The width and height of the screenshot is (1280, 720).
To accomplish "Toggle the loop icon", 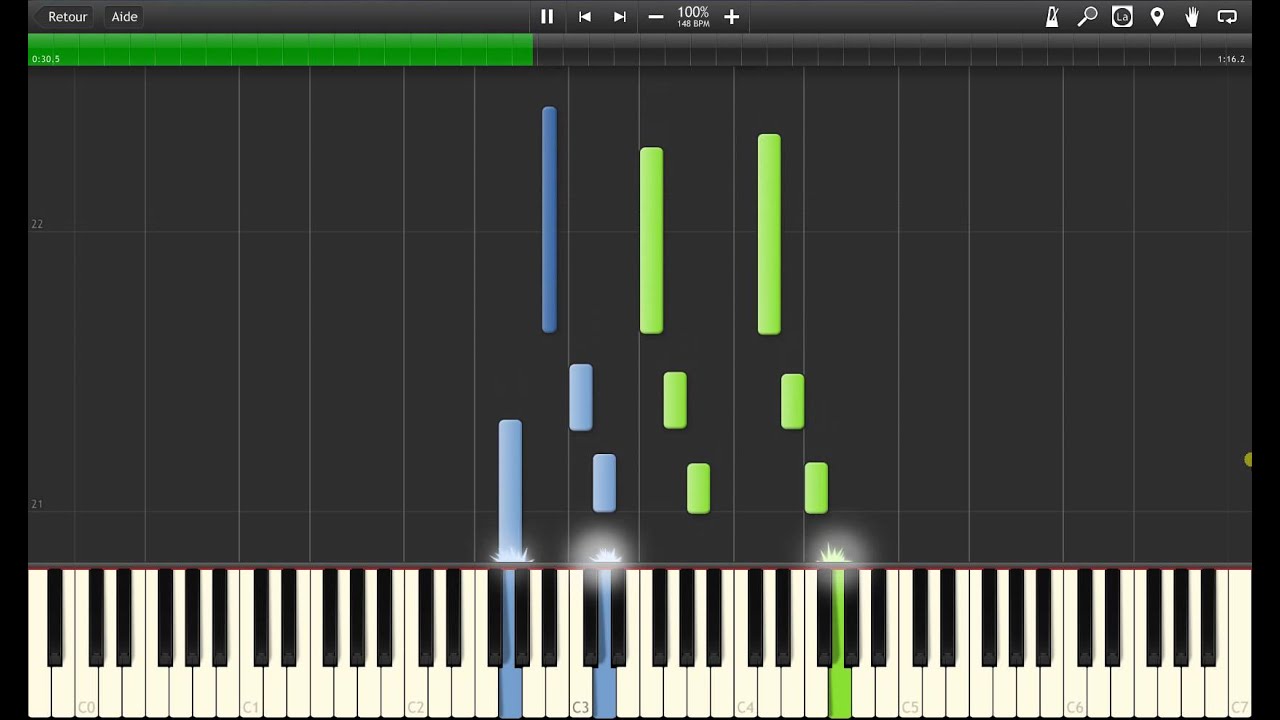I will [1227, 16].
